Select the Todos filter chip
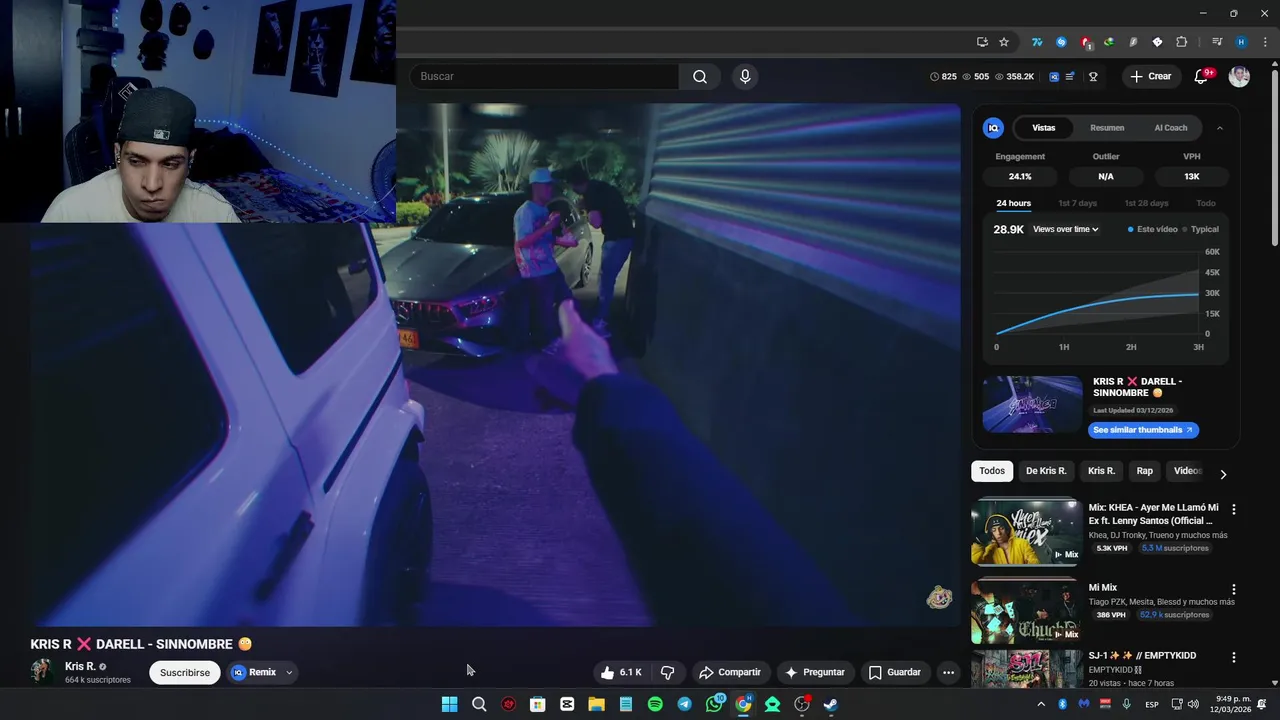 coord(992,471)
